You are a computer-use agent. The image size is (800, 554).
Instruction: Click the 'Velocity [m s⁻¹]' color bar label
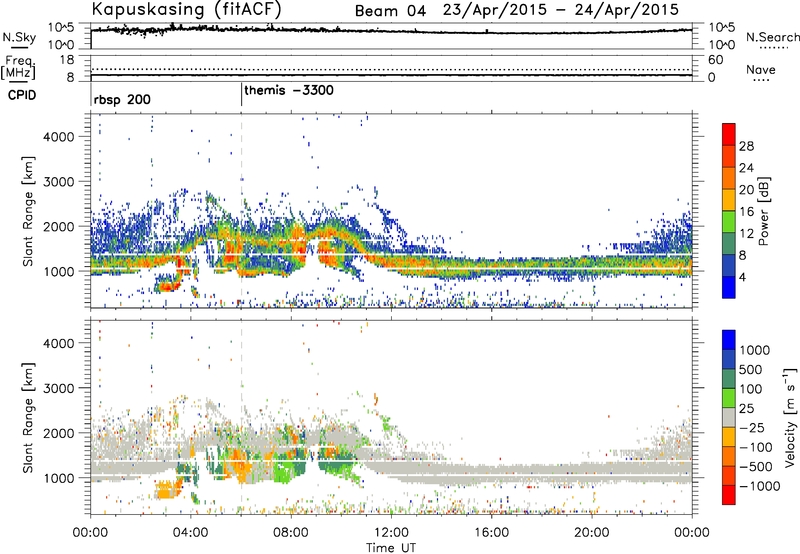click(790, 417)
